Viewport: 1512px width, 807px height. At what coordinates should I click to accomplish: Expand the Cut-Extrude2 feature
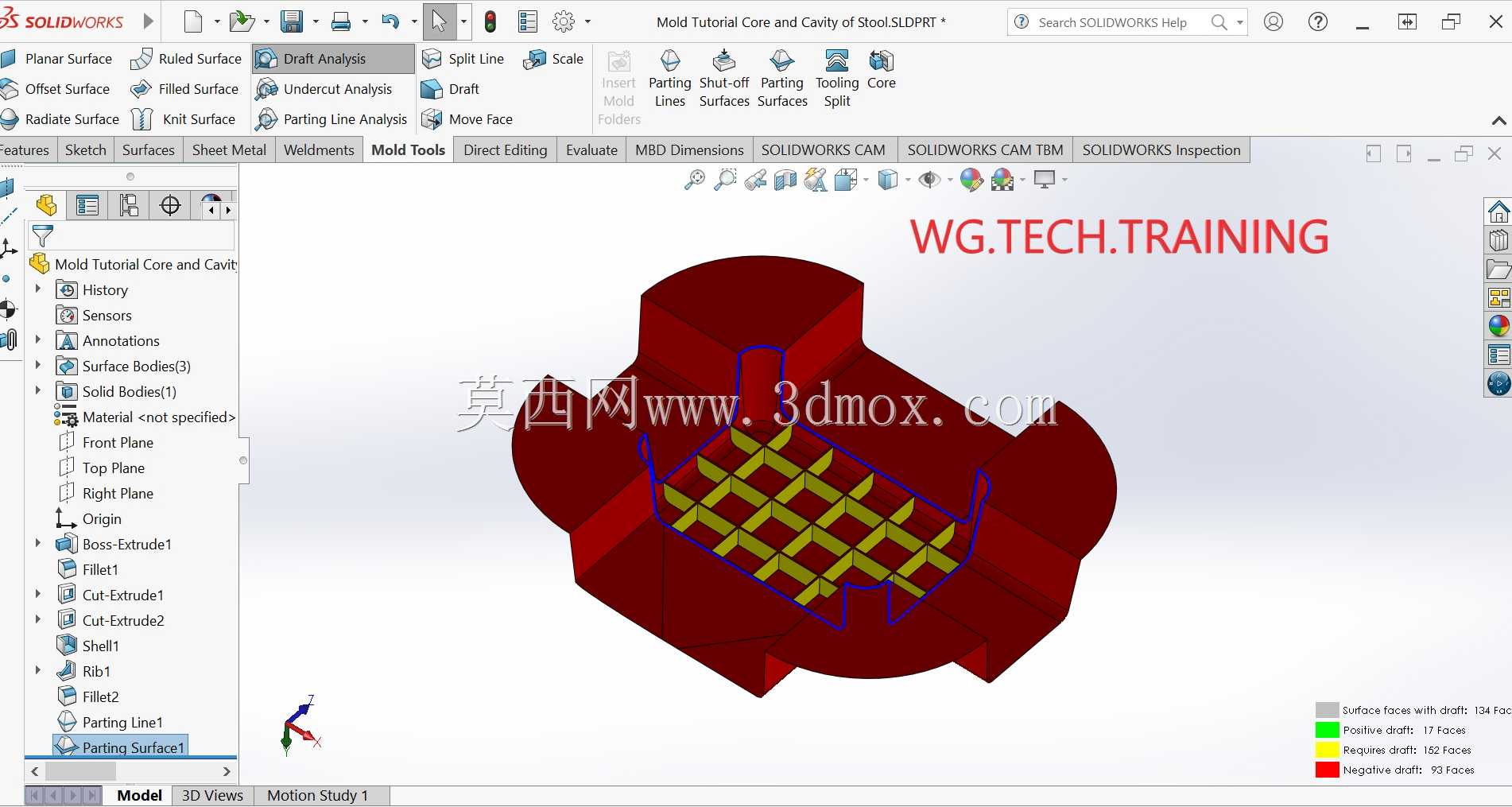pos(37,620)
